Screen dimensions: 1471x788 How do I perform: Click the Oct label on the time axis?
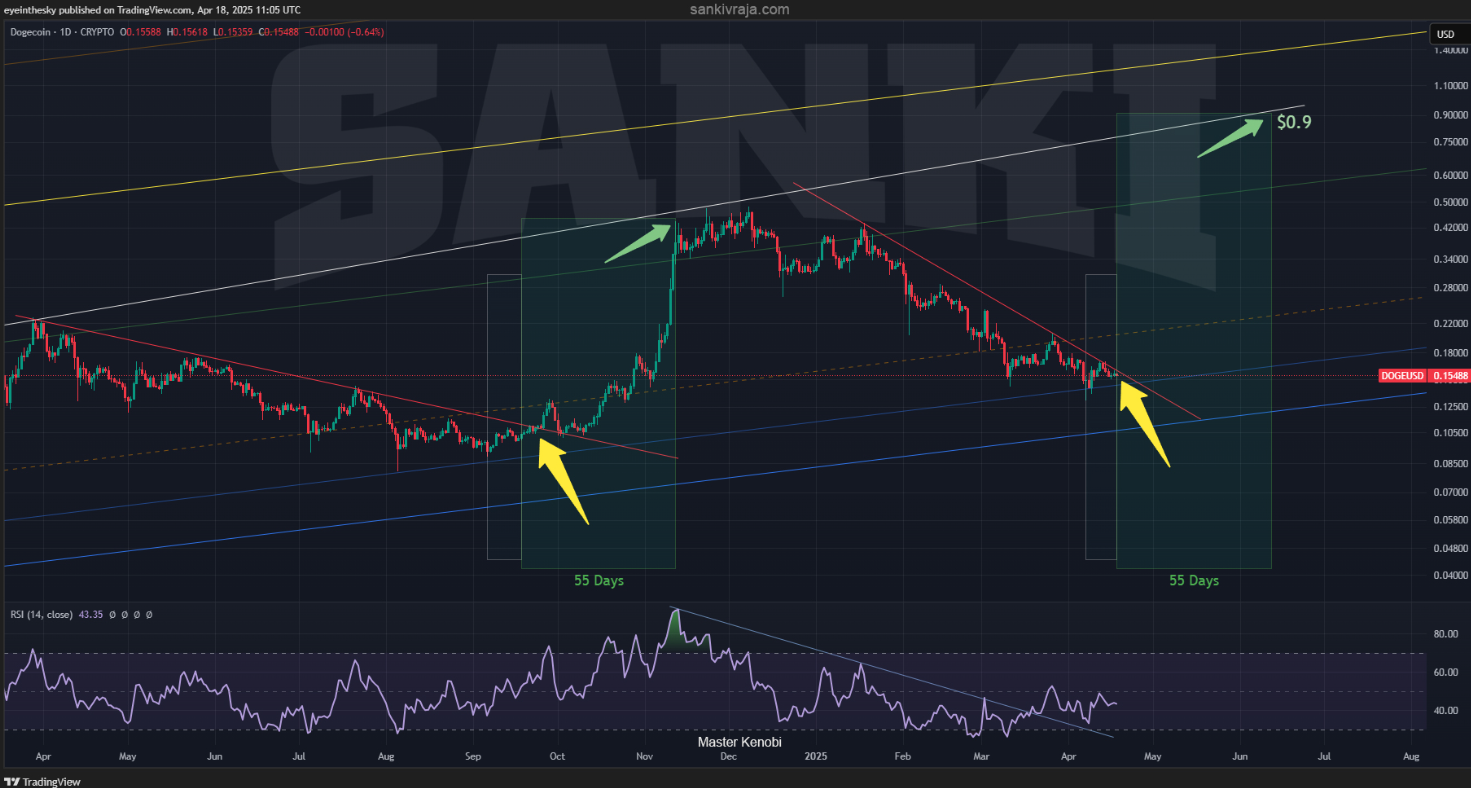pos(558,758)
